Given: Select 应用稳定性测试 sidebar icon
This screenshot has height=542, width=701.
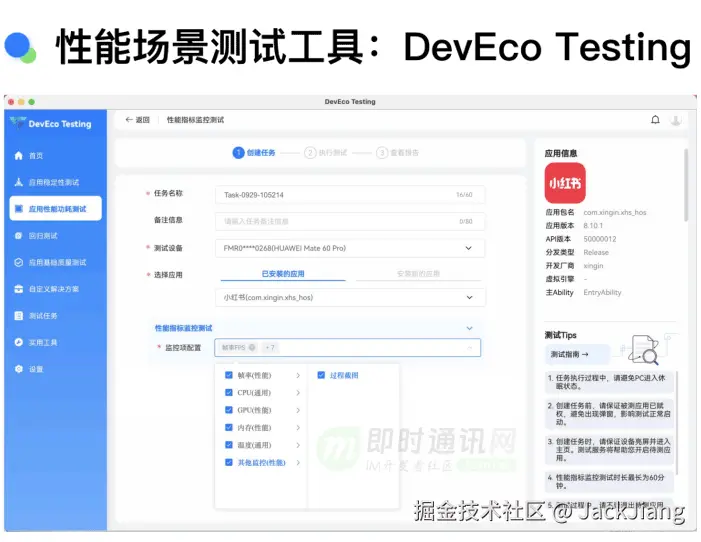Looking at the screenshot, I should click(18, 182).
